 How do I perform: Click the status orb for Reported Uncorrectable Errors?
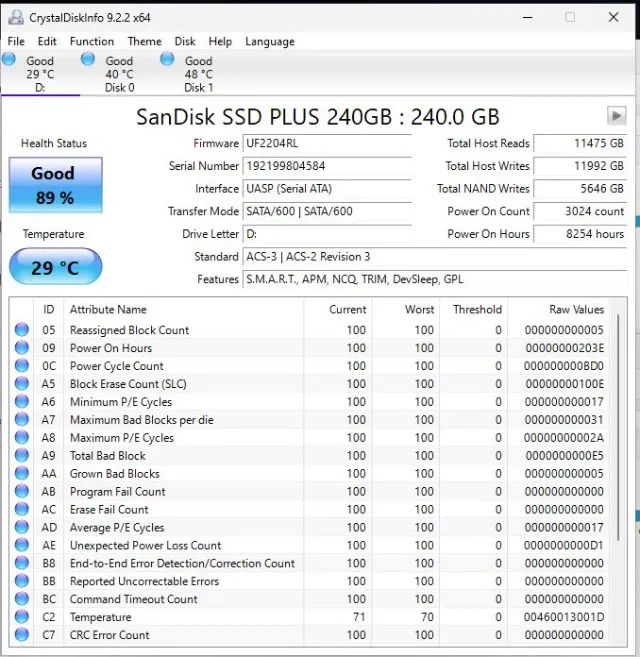click(22, 581)
